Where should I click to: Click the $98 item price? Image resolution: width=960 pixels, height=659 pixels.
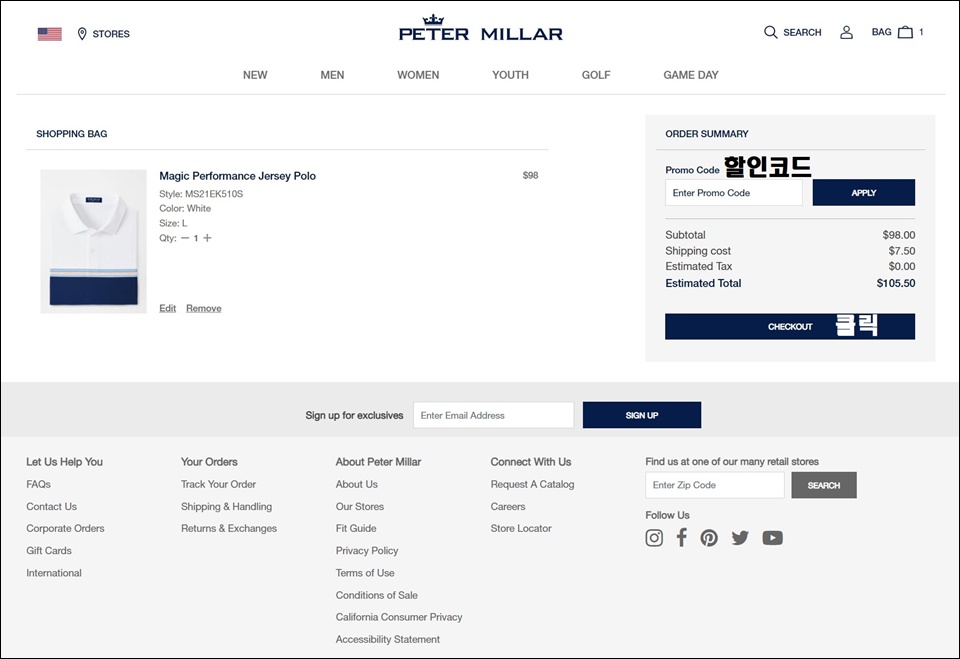point(530,176)
